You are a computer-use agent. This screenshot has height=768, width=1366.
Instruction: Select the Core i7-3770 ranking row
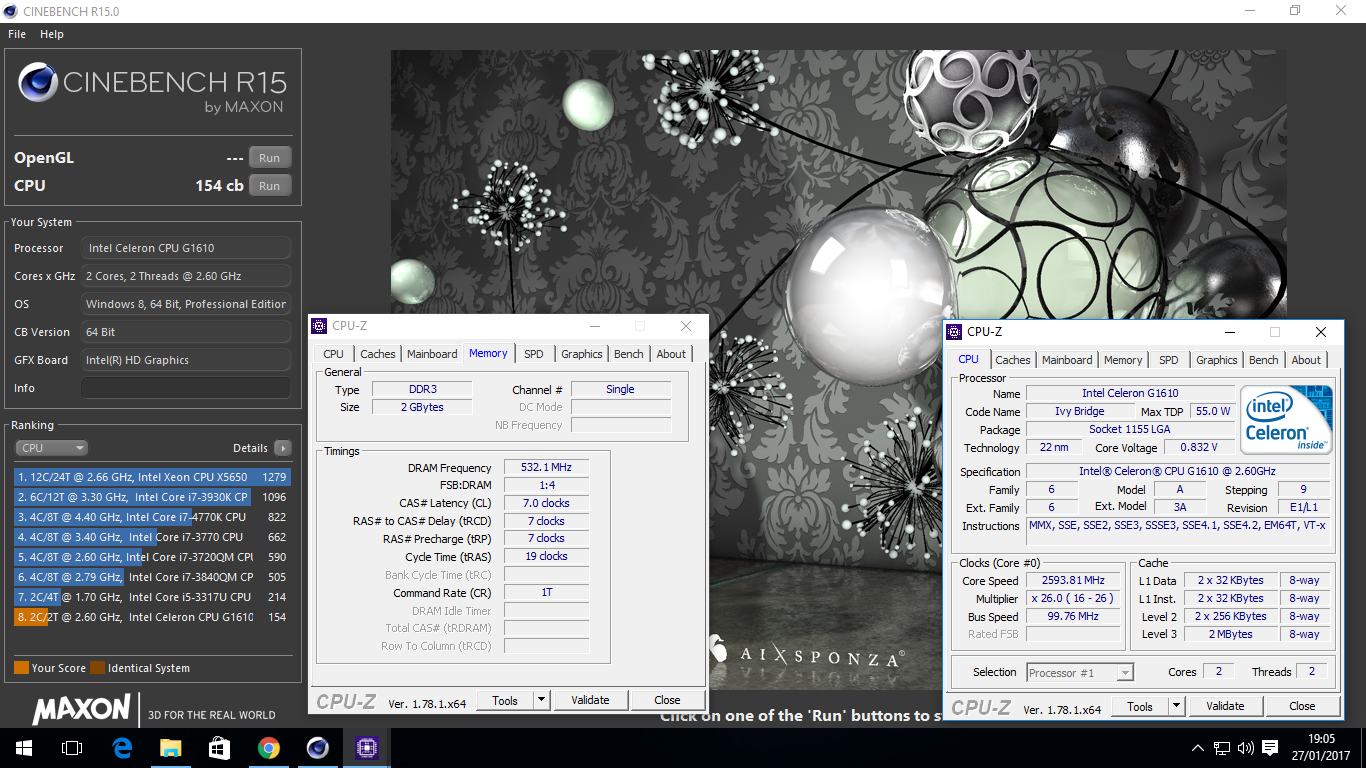(x=152, y=537)
